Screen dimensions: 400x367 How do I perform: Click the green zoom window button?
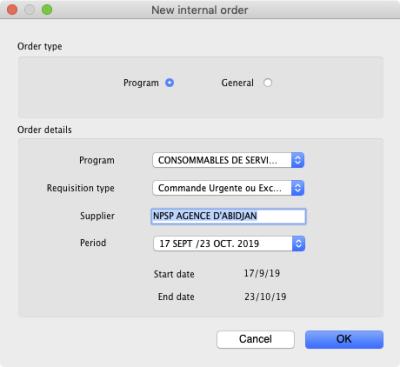coord(47,10)
